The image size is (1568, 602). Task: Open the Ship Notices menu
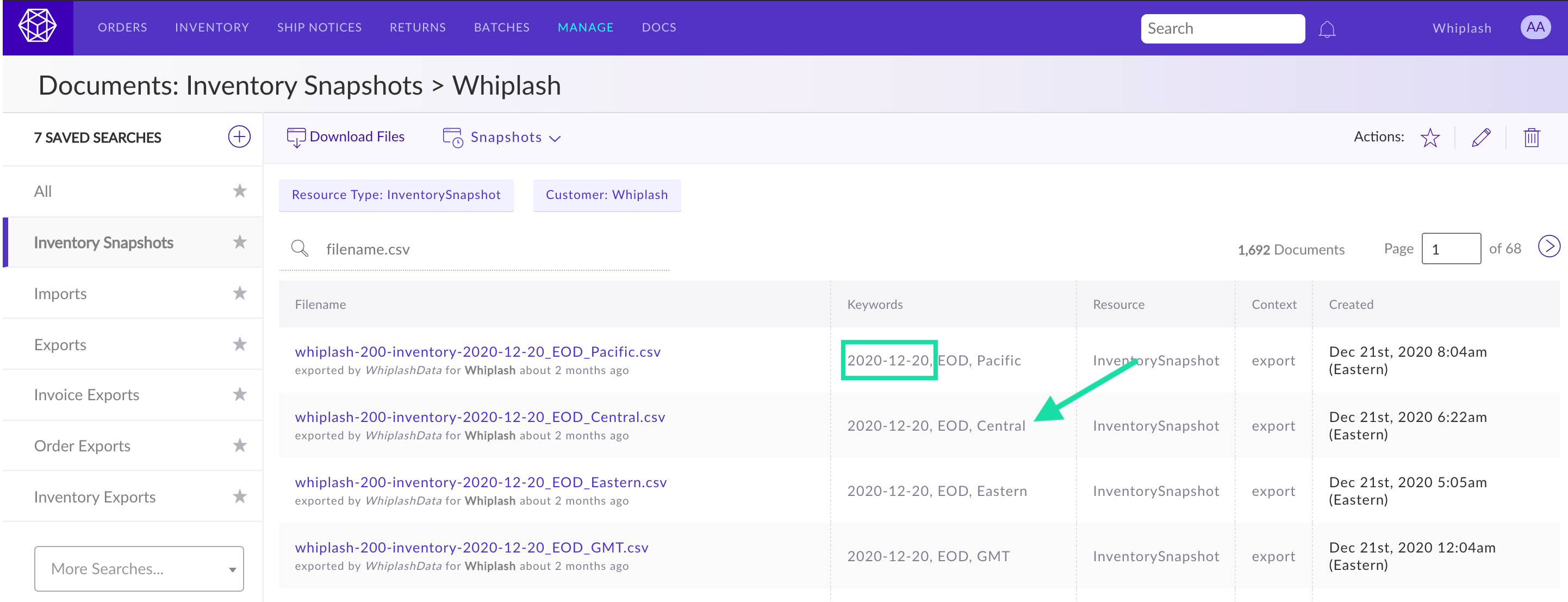point(320,27)
